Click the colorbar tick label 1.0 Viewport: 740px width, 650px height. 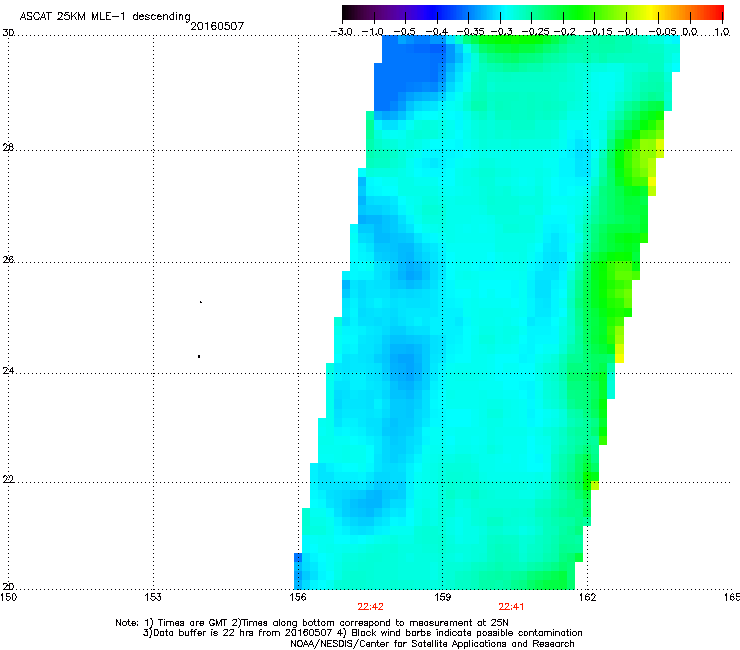click(x=723, y=32)
